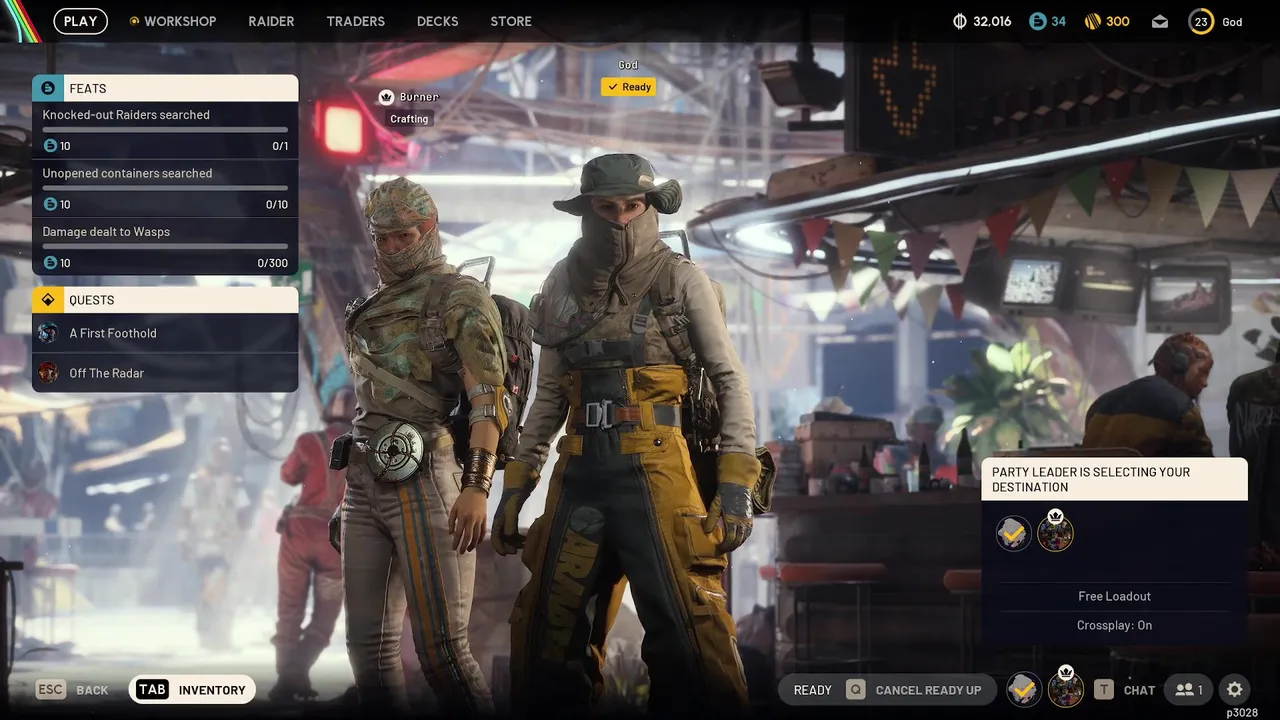Select Knocked-out Raiders searched feat

point(165,130)
